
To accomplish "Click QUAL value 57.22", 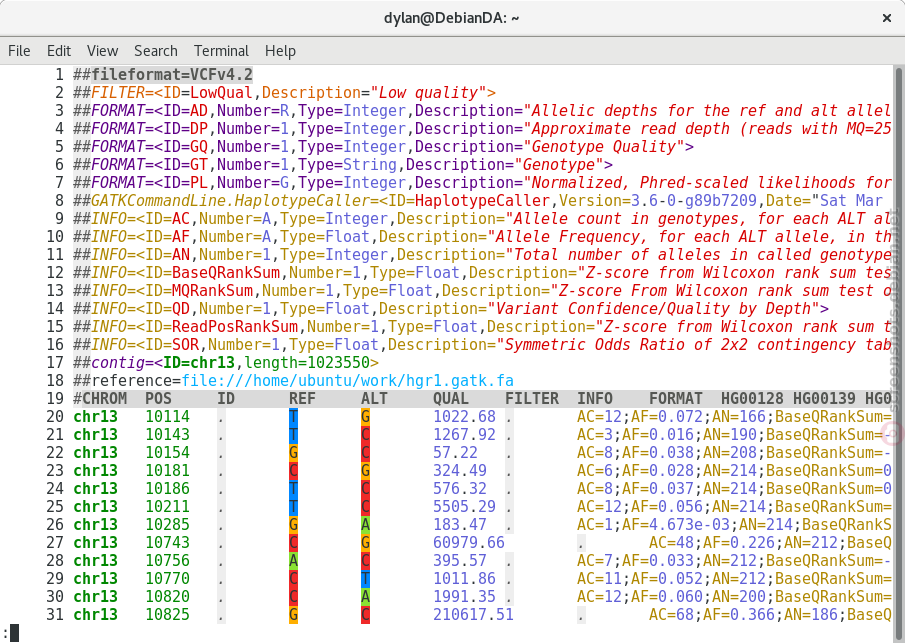I will click(x=455, y=452).
